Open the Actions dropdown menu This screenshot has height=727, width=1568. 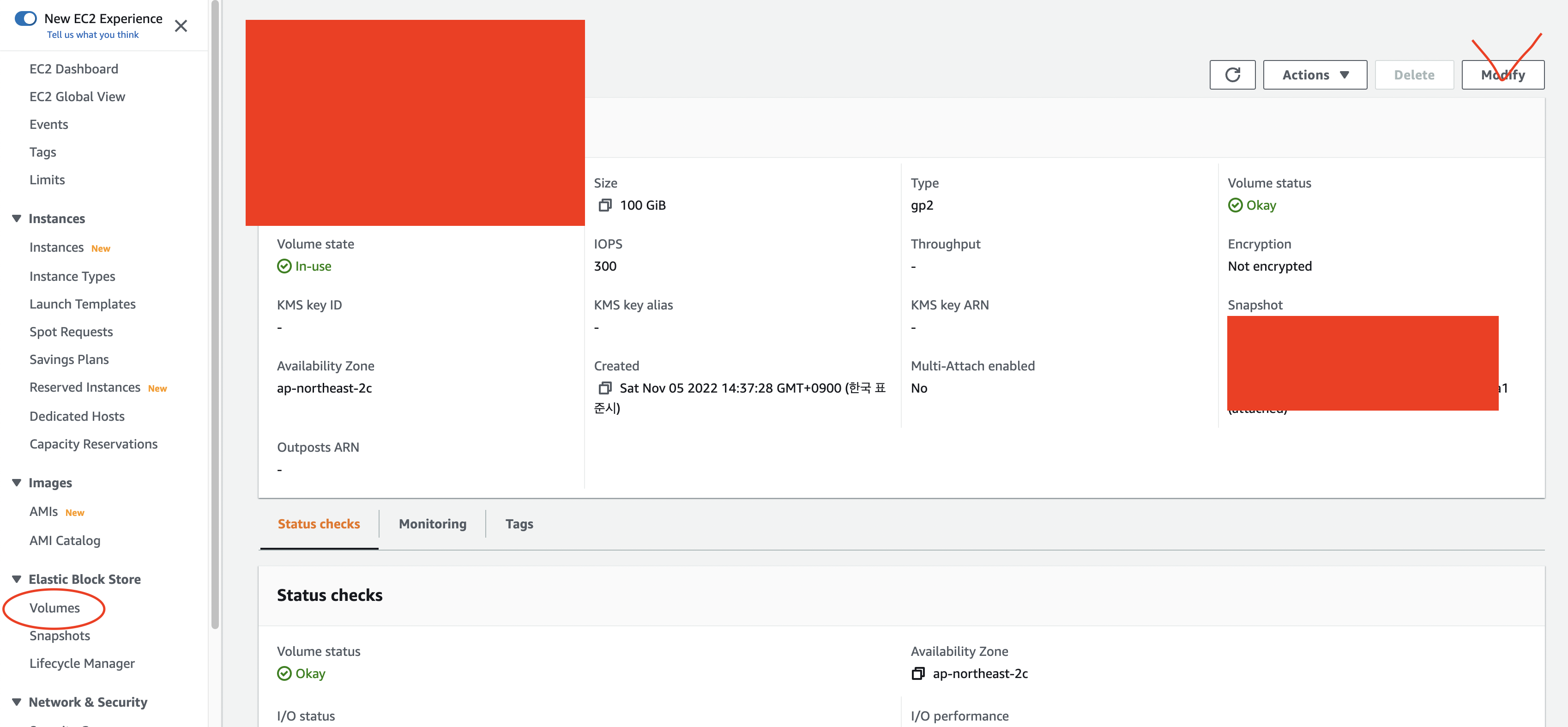coord(1315,75)
